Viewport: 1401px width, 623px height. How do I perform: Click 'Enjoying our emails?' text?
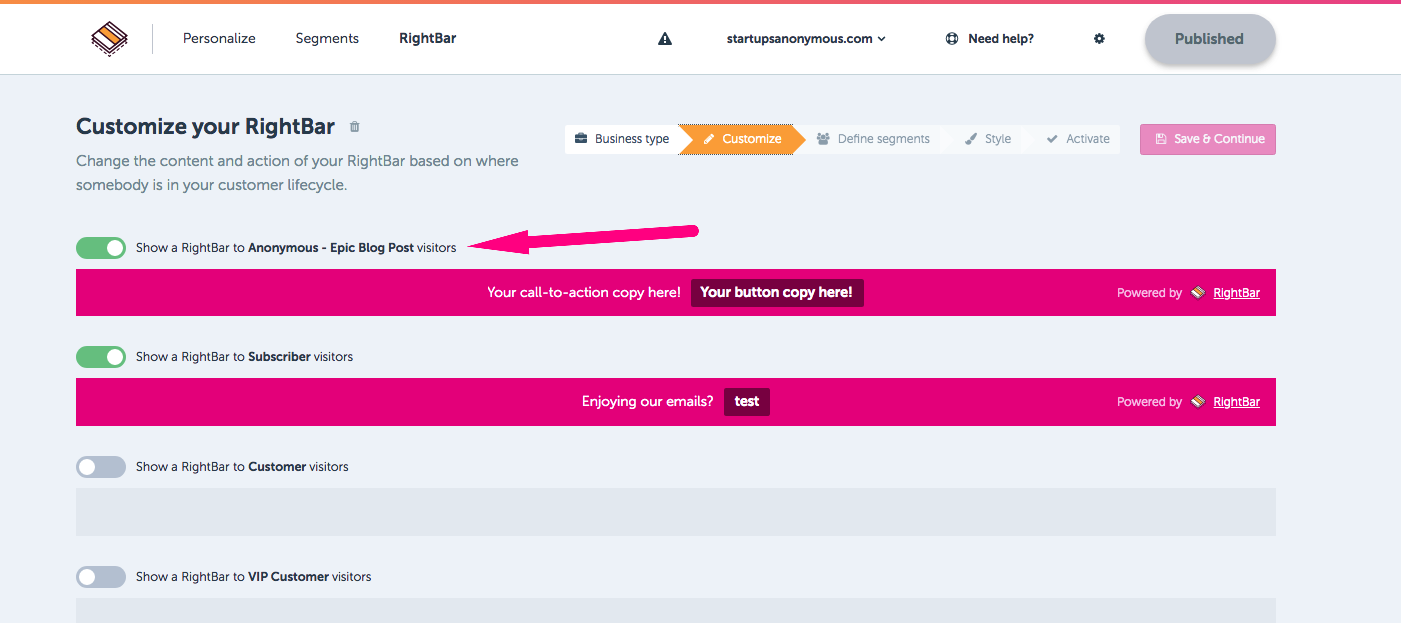(x=648, y=402)
